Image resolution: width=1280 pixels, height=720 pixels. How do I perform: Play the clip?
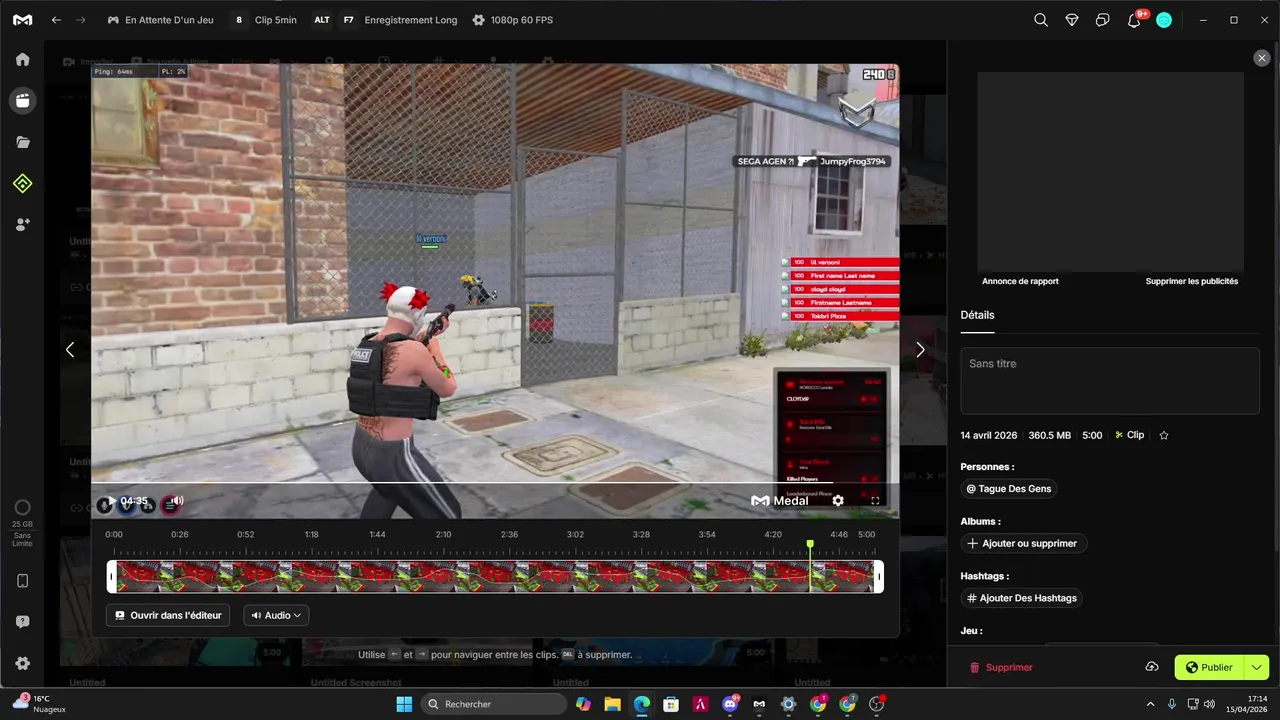111,501
